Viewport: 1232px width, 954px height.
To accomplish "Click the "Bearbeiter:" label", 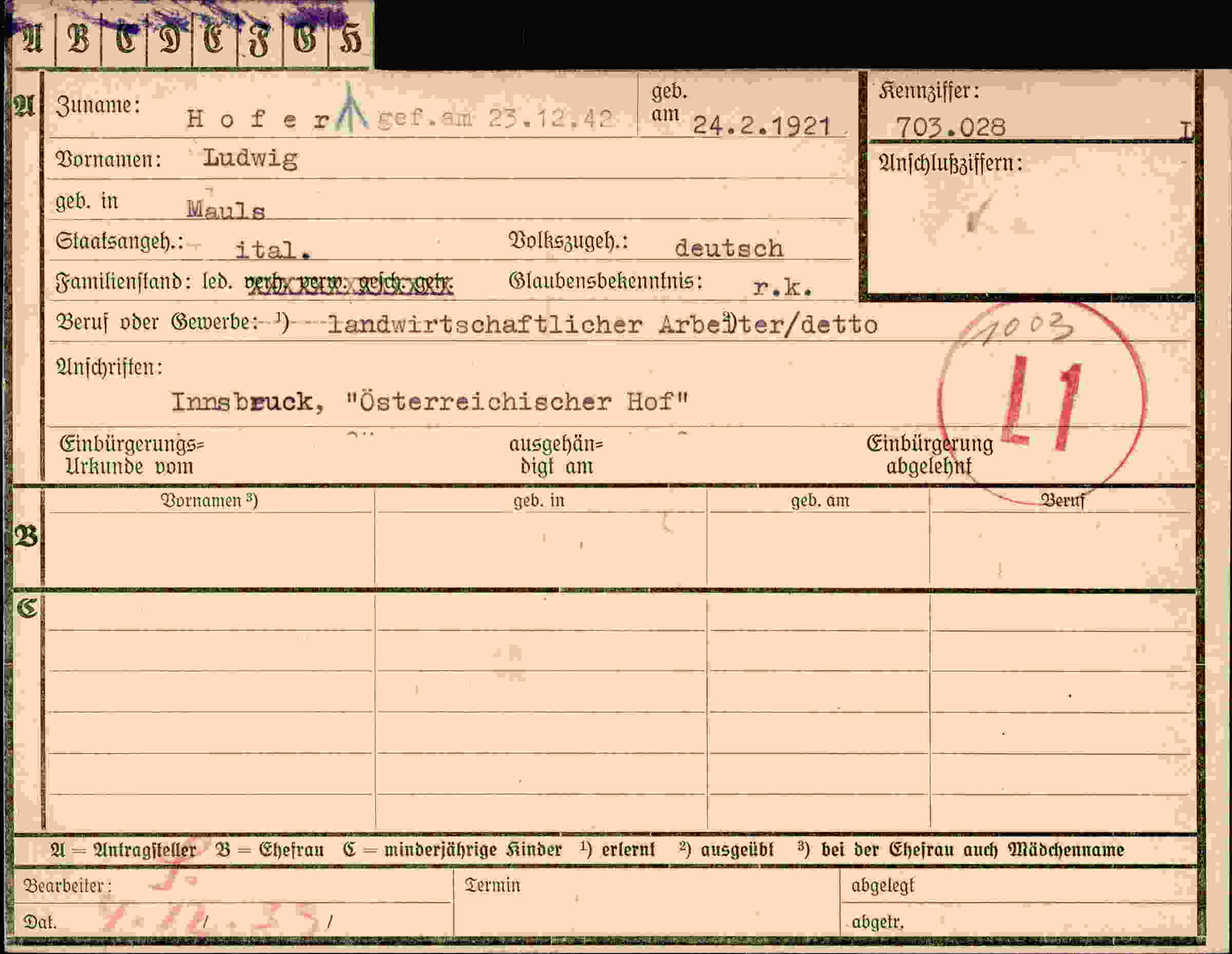I will click(68, 885).
